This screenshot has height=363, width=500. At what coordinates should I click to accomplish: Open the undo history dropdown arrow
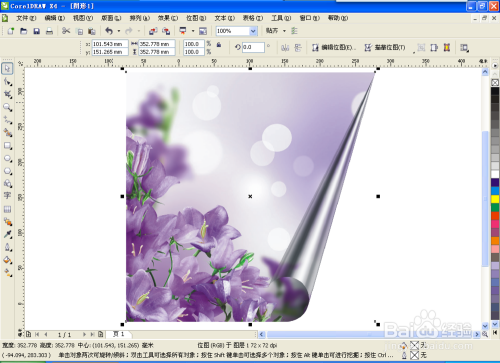coord(119,31)
